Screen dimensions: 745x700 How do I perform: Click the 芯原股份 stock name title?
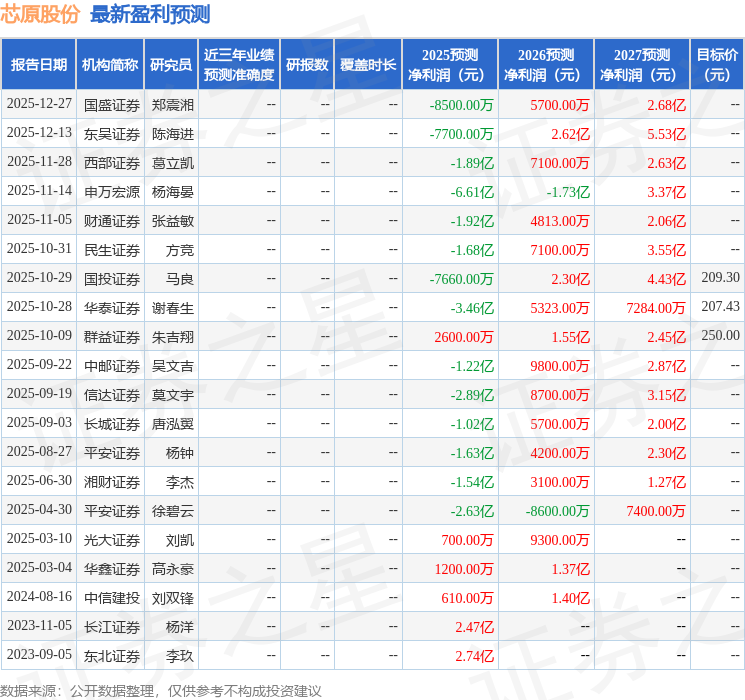[40, 14]
